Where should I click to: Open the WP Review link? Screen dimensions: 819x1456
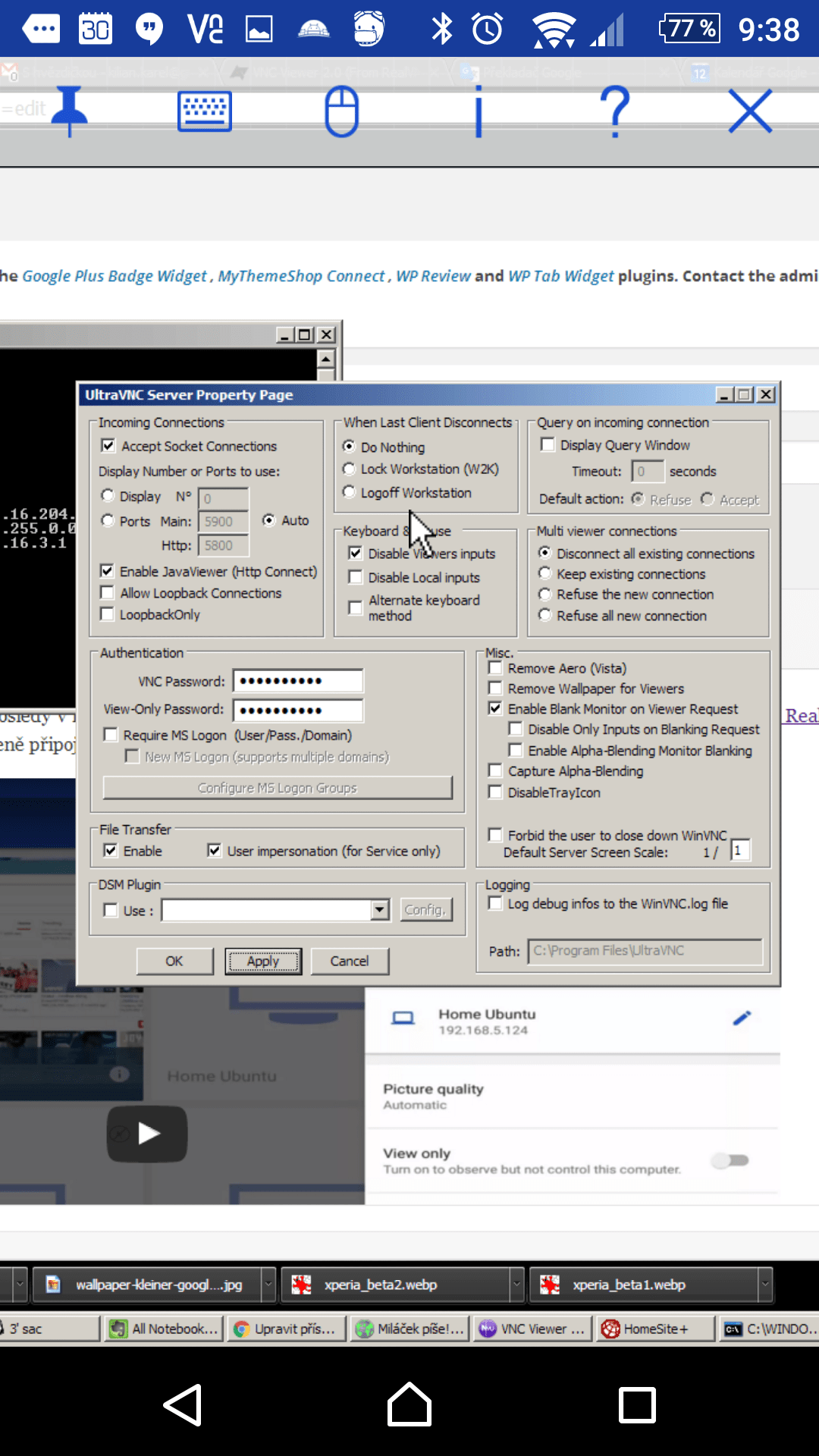click(x=433, y=276)
